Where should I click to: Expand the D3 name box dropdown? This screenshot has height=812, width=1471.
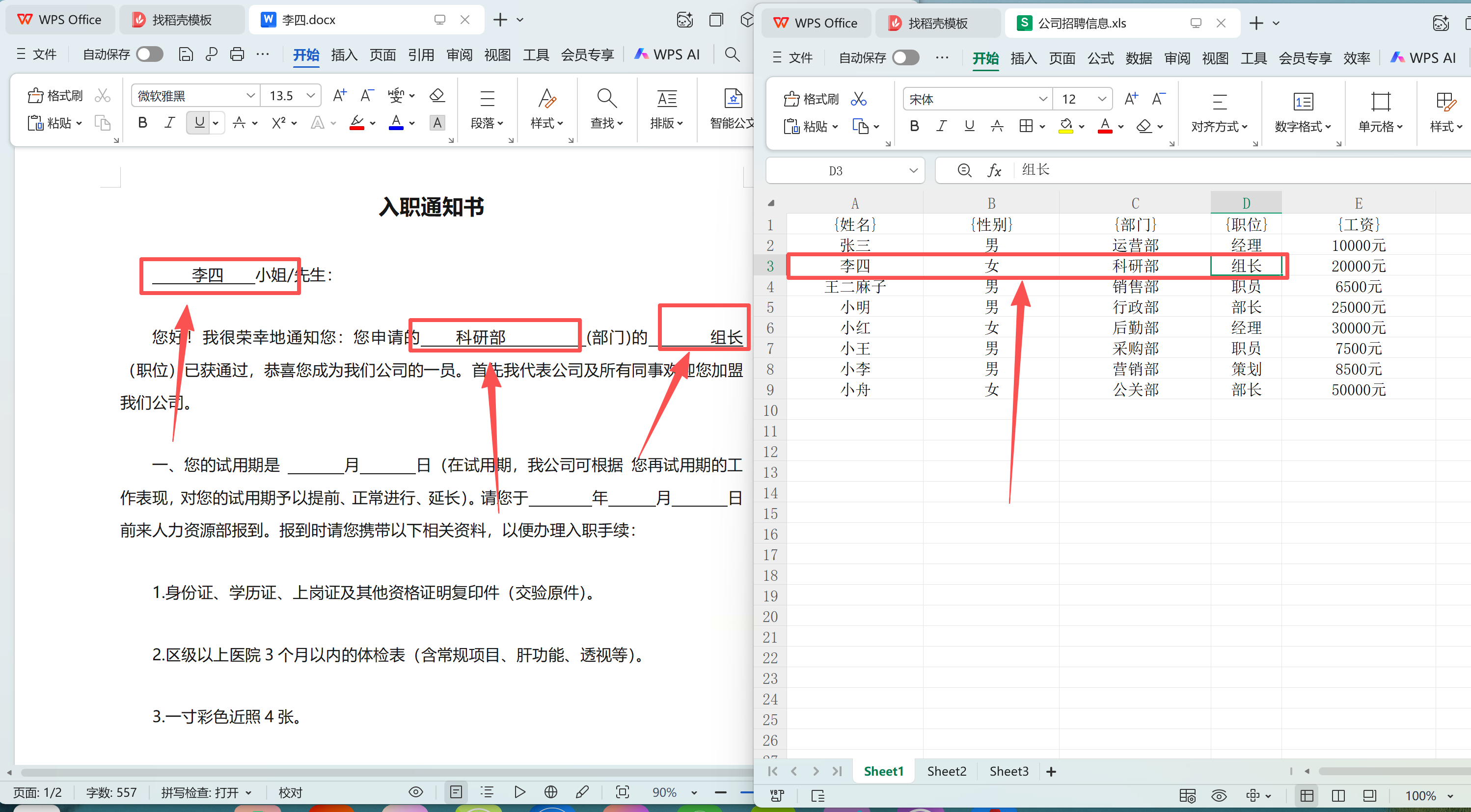[913, 171]
